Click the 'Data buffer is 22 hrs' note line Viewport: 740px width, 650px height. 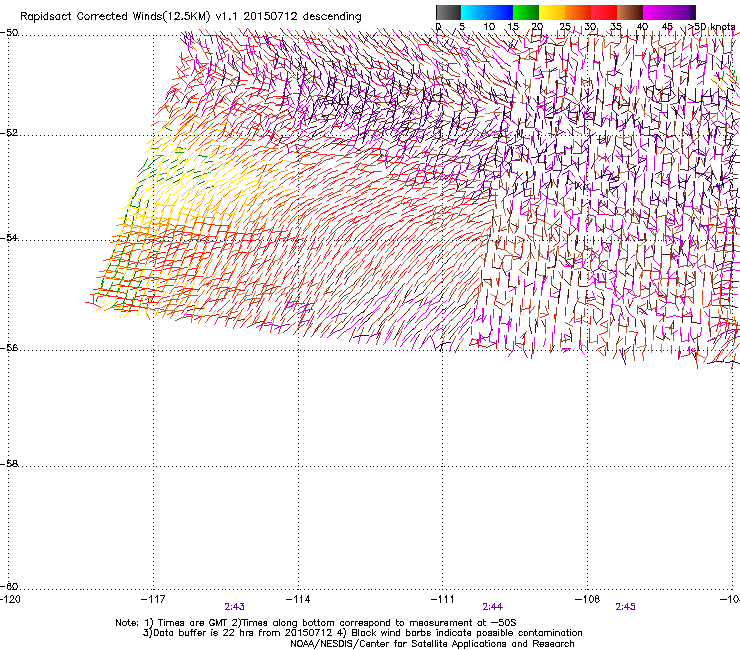[x=362, y=633]
